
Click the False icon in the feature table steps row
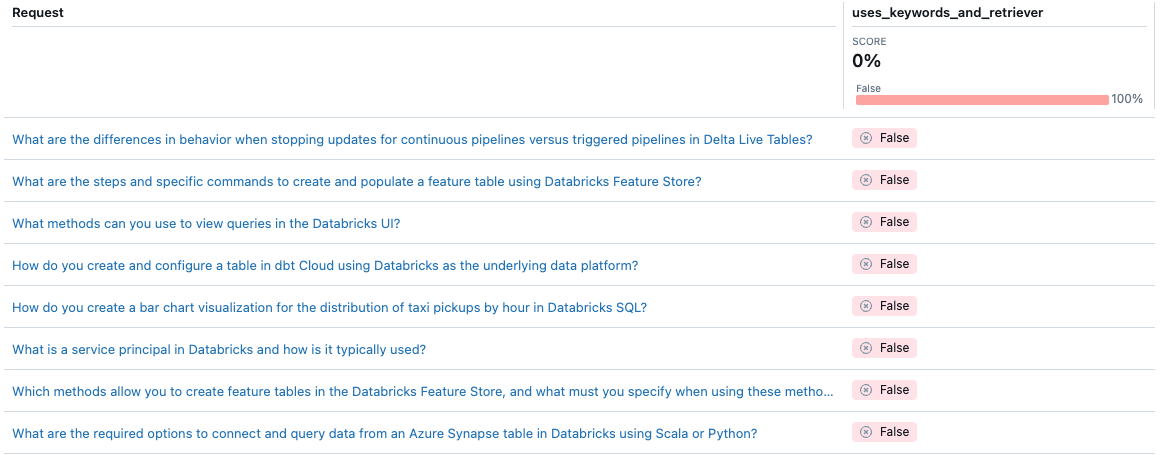tap(866, 180)
